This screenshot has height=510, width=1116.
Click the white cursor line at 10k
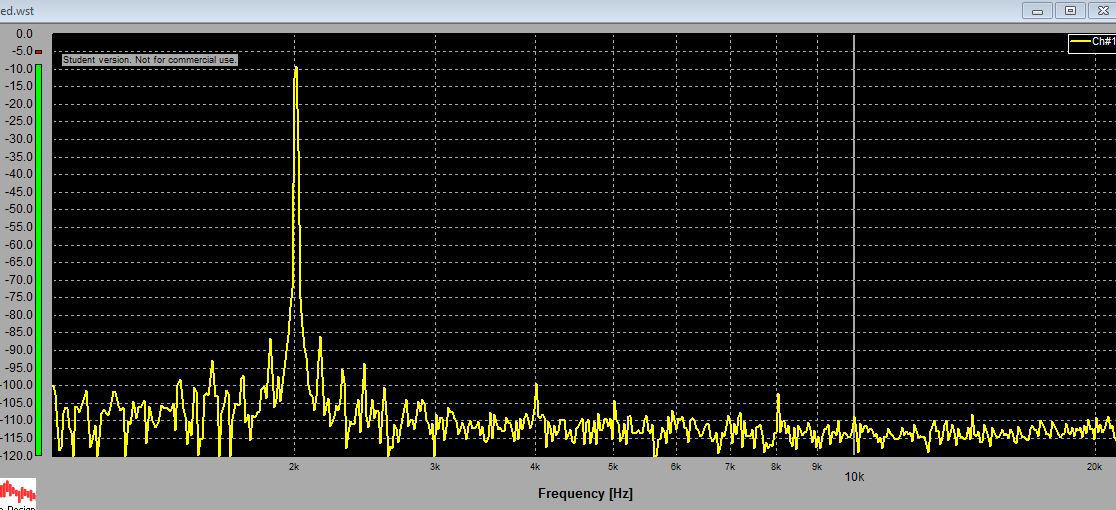click(x=853, y=244)
